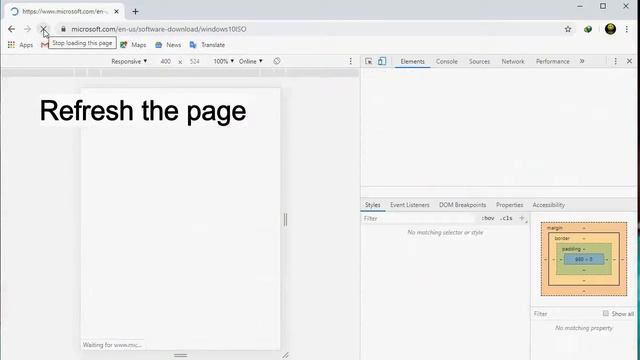
Task: Select the Properties sub-tab
Action: (x=509, y=205)
